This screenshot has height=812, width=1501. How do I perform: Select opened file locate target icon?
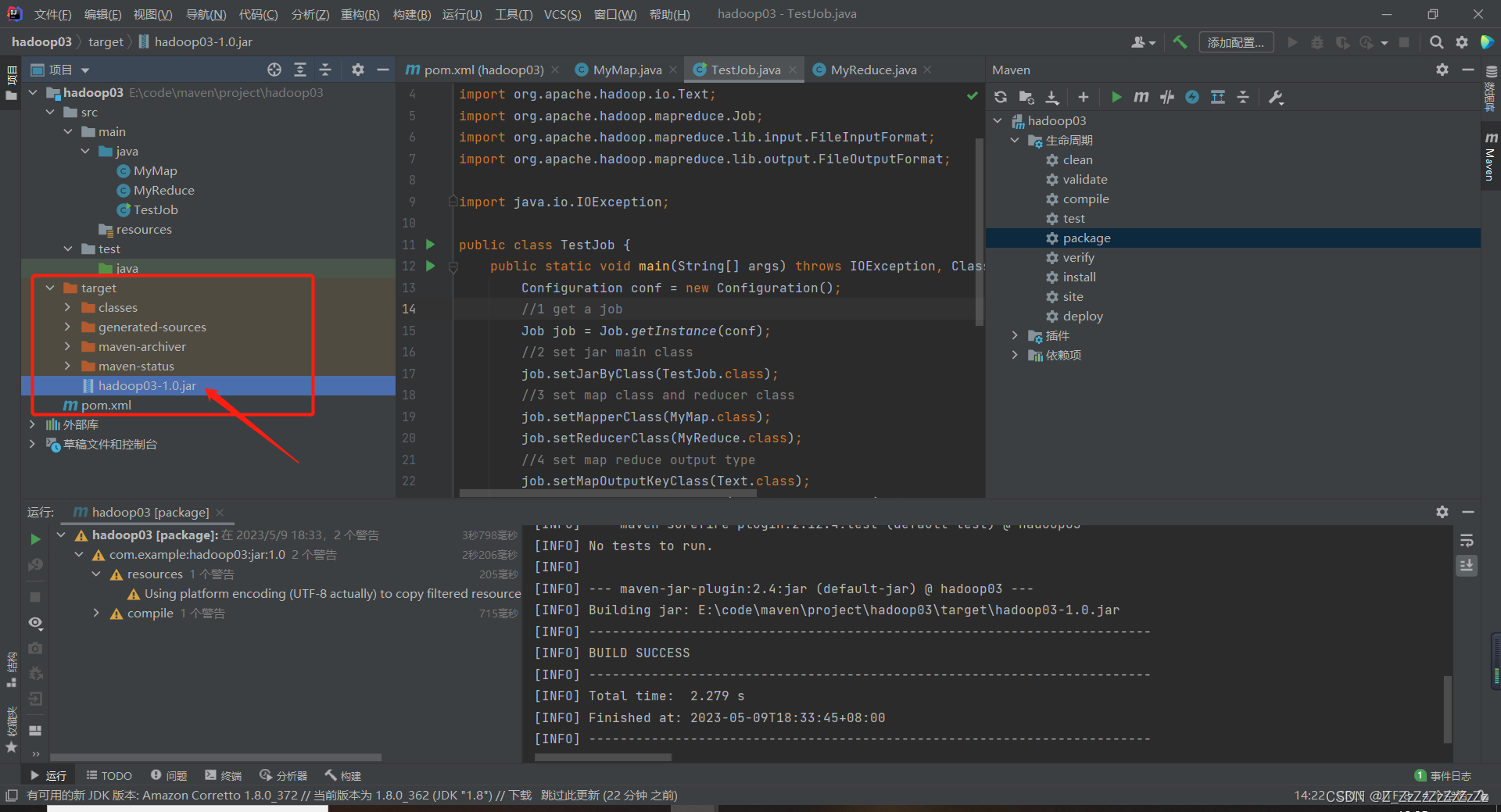[274, 70]
